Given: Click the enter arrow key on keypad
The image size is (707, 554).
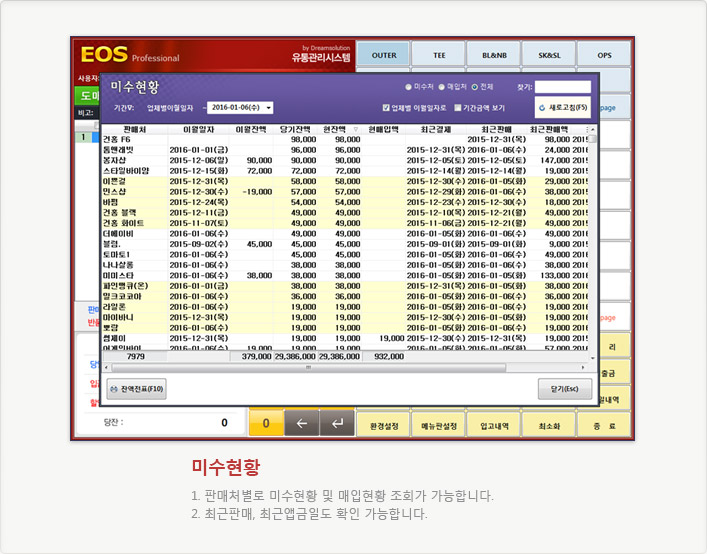Looking at the screenshot, I should (x=337, y=423).
